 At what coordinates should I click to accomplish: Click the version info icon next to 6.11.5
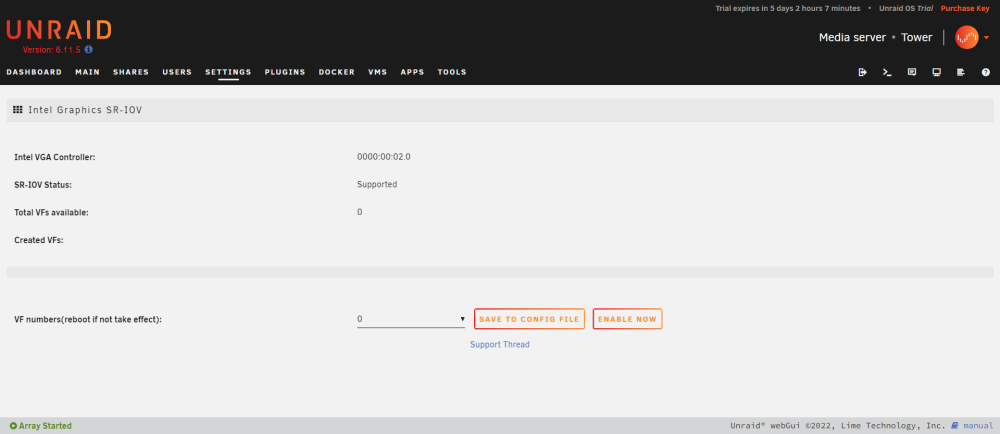tap(89, 49)
